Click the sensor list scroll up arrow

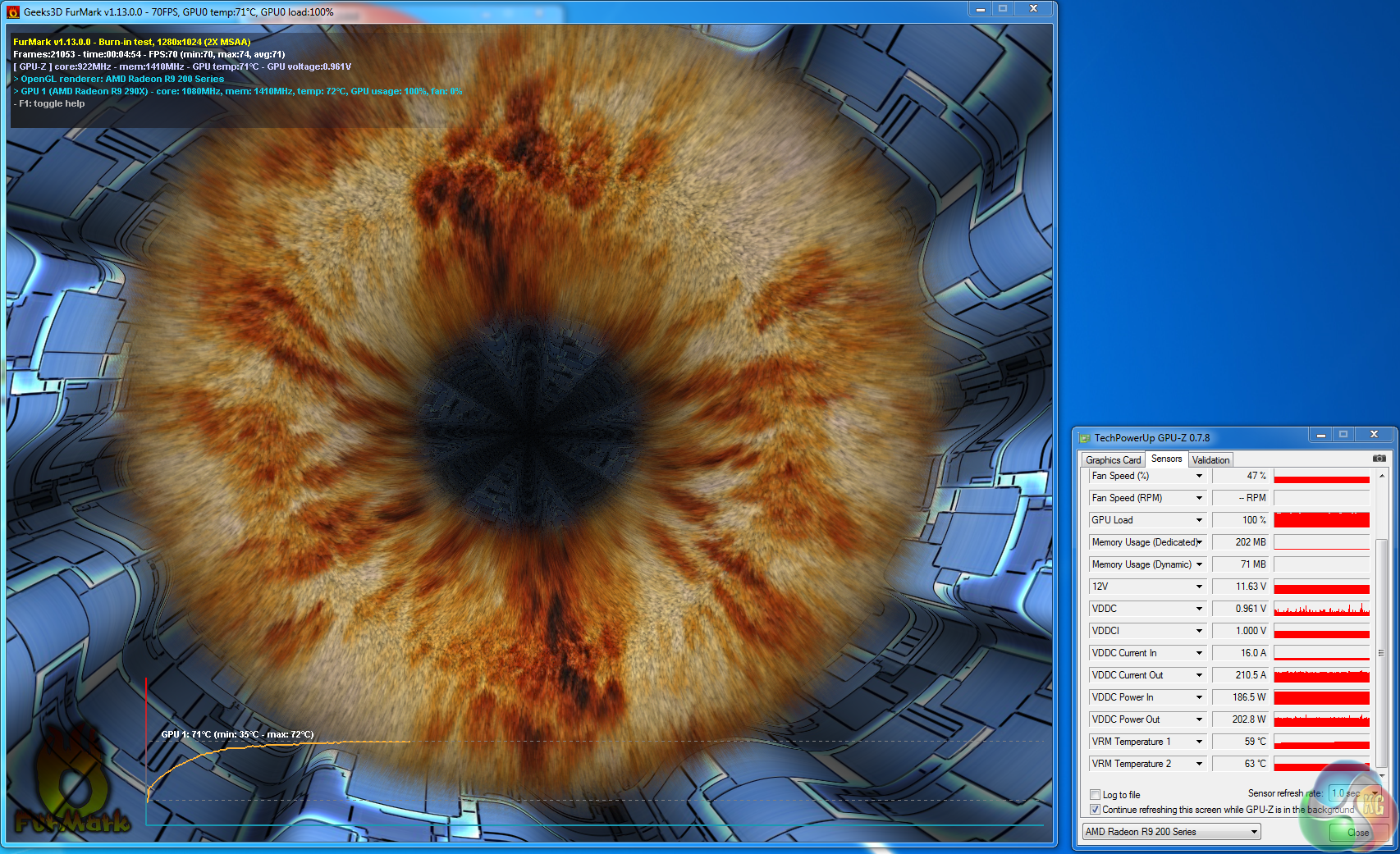point(1382,476)
